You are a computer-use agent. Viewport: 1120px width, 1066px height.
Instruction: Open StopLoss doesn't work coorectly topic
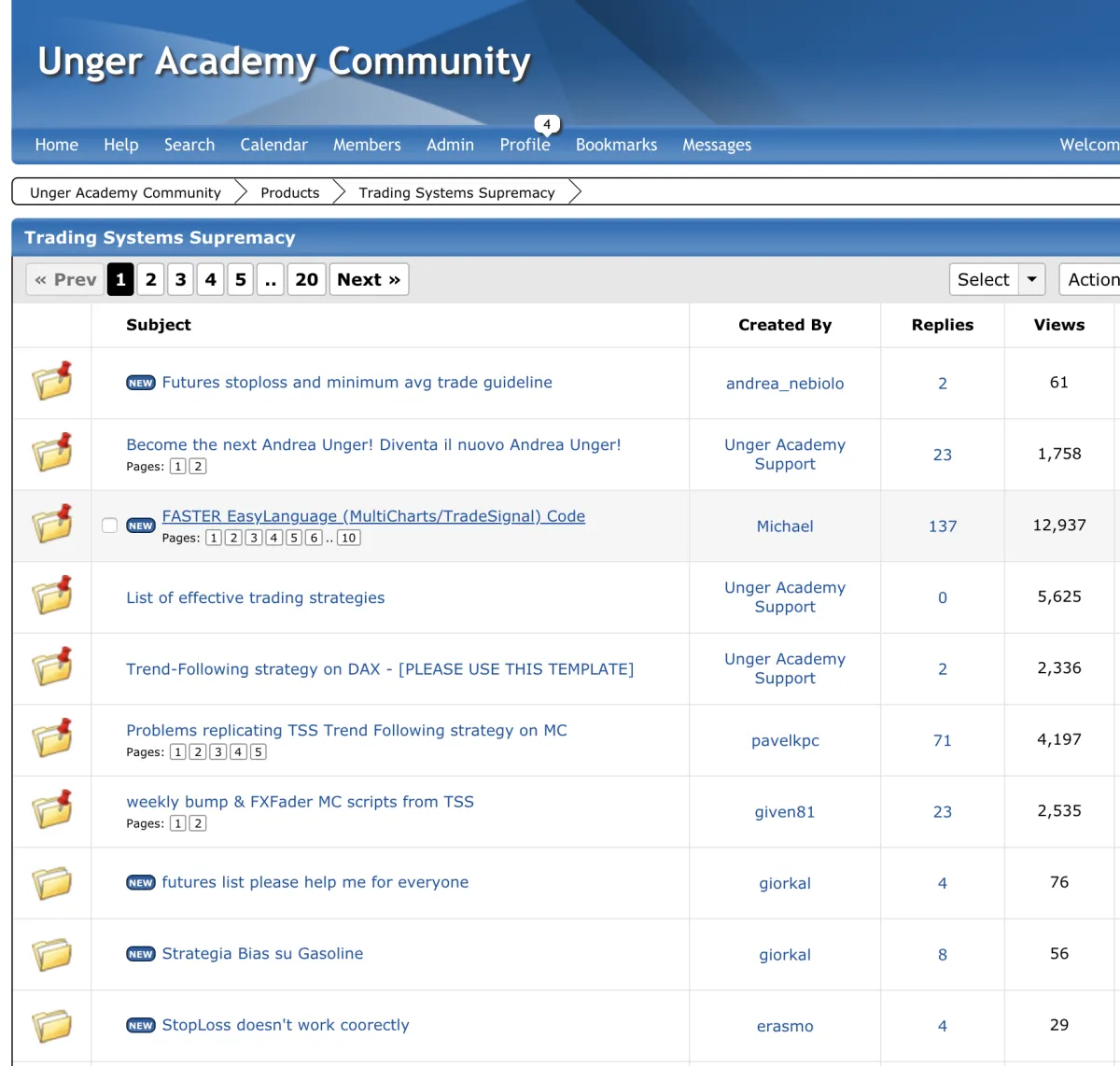pos(286,1025)
